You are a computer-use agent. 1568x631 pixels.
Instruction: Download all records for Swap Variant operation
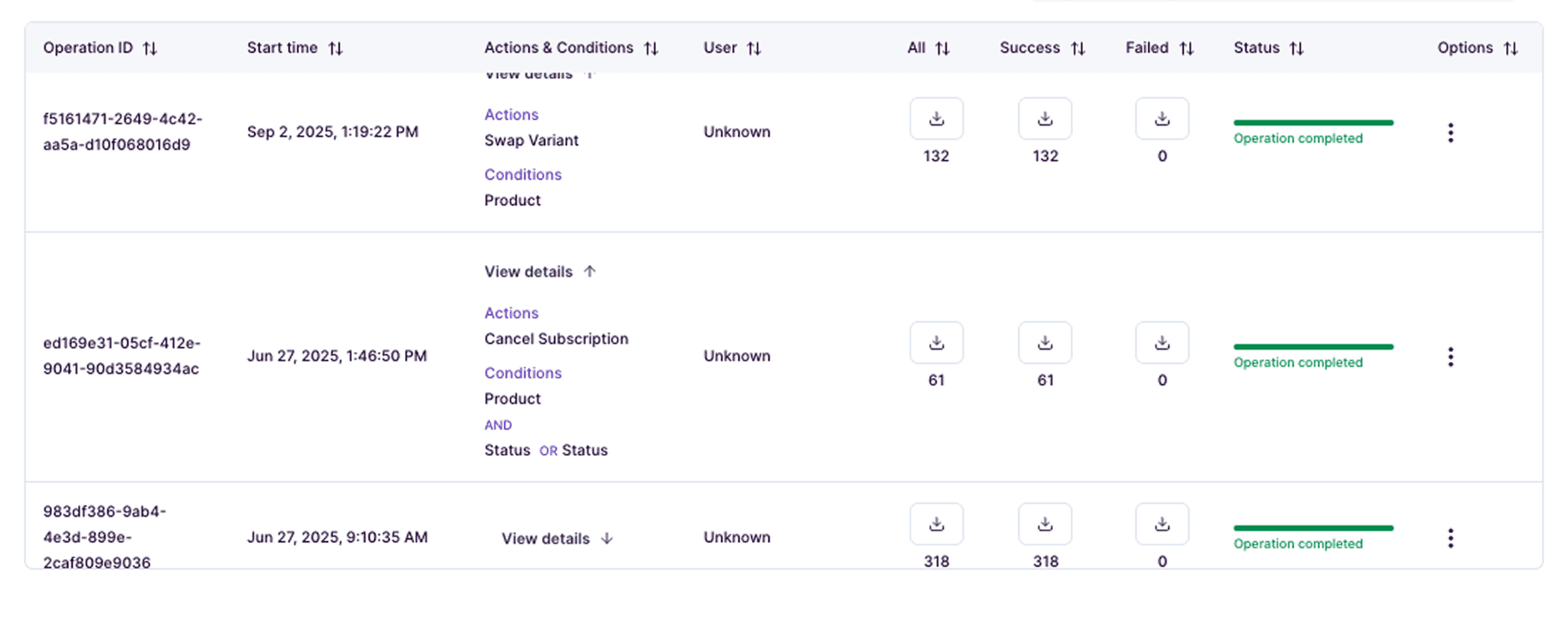click(936, 118)
